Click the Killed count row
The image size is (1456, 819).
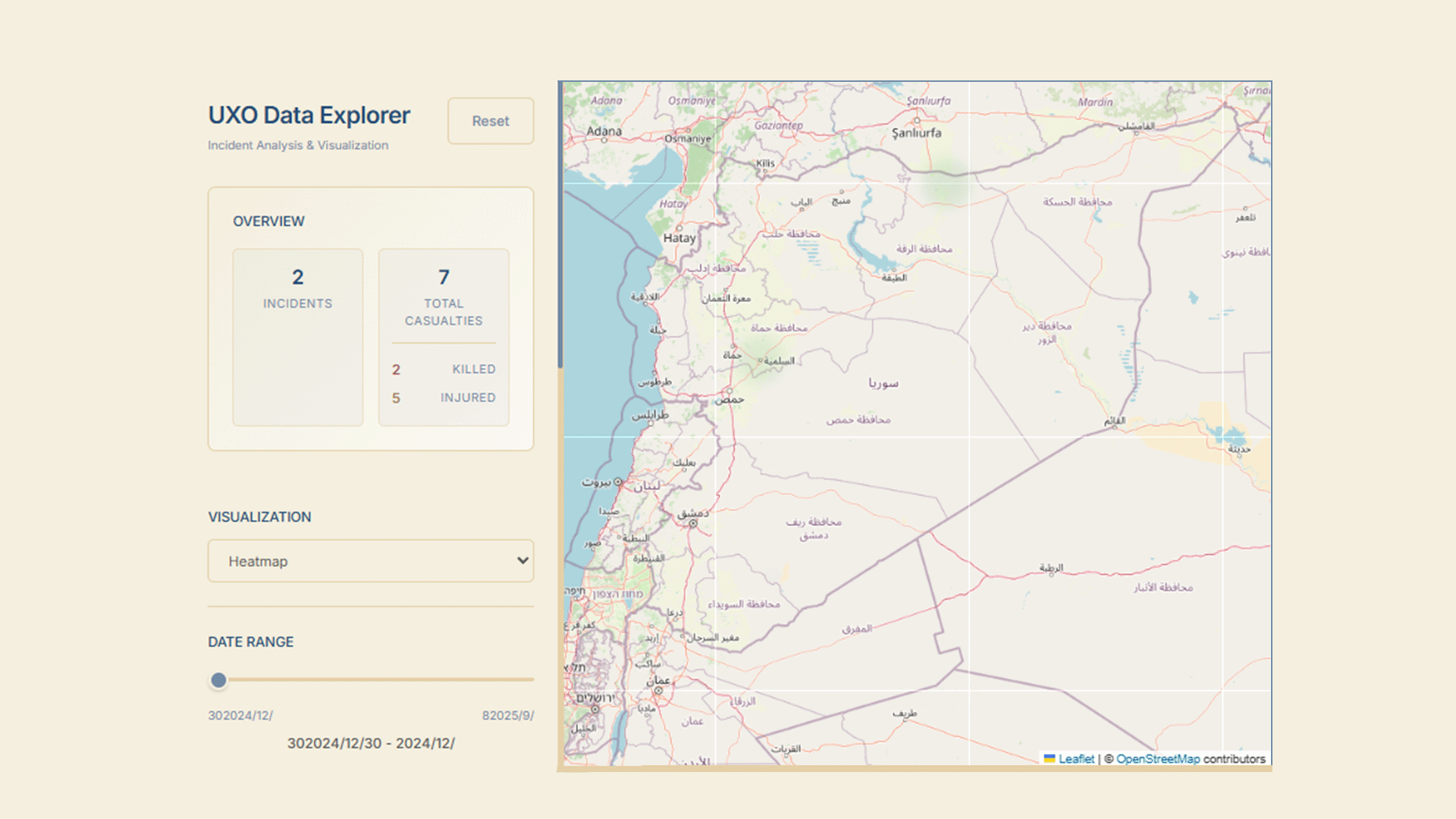pos(444,369)
